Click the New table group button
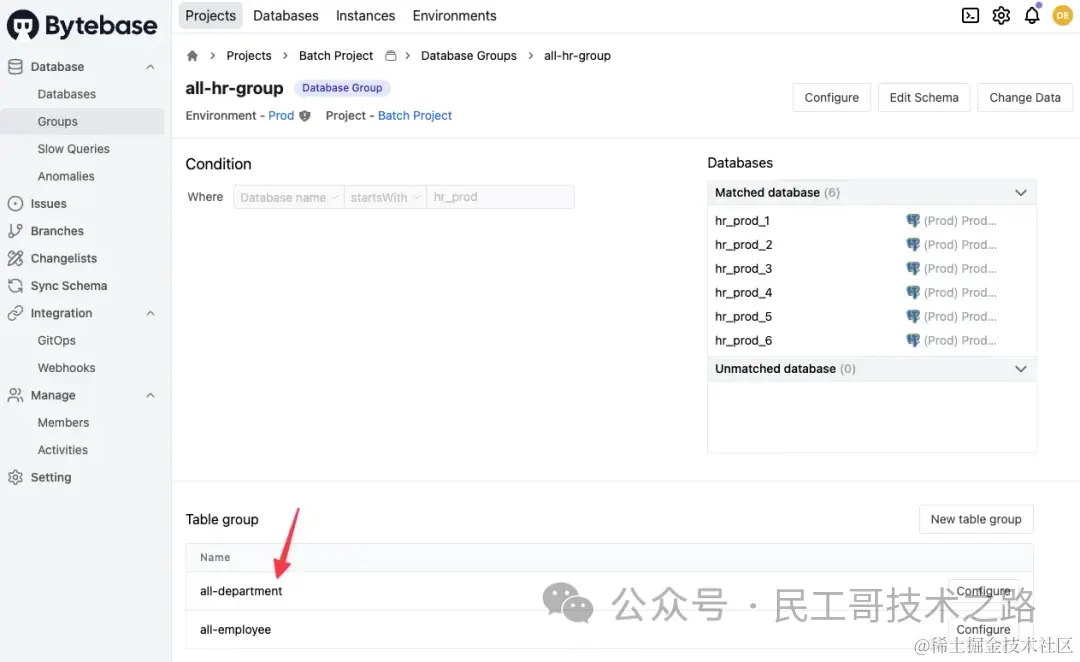 pyautogui.click(x=976, y=519)
